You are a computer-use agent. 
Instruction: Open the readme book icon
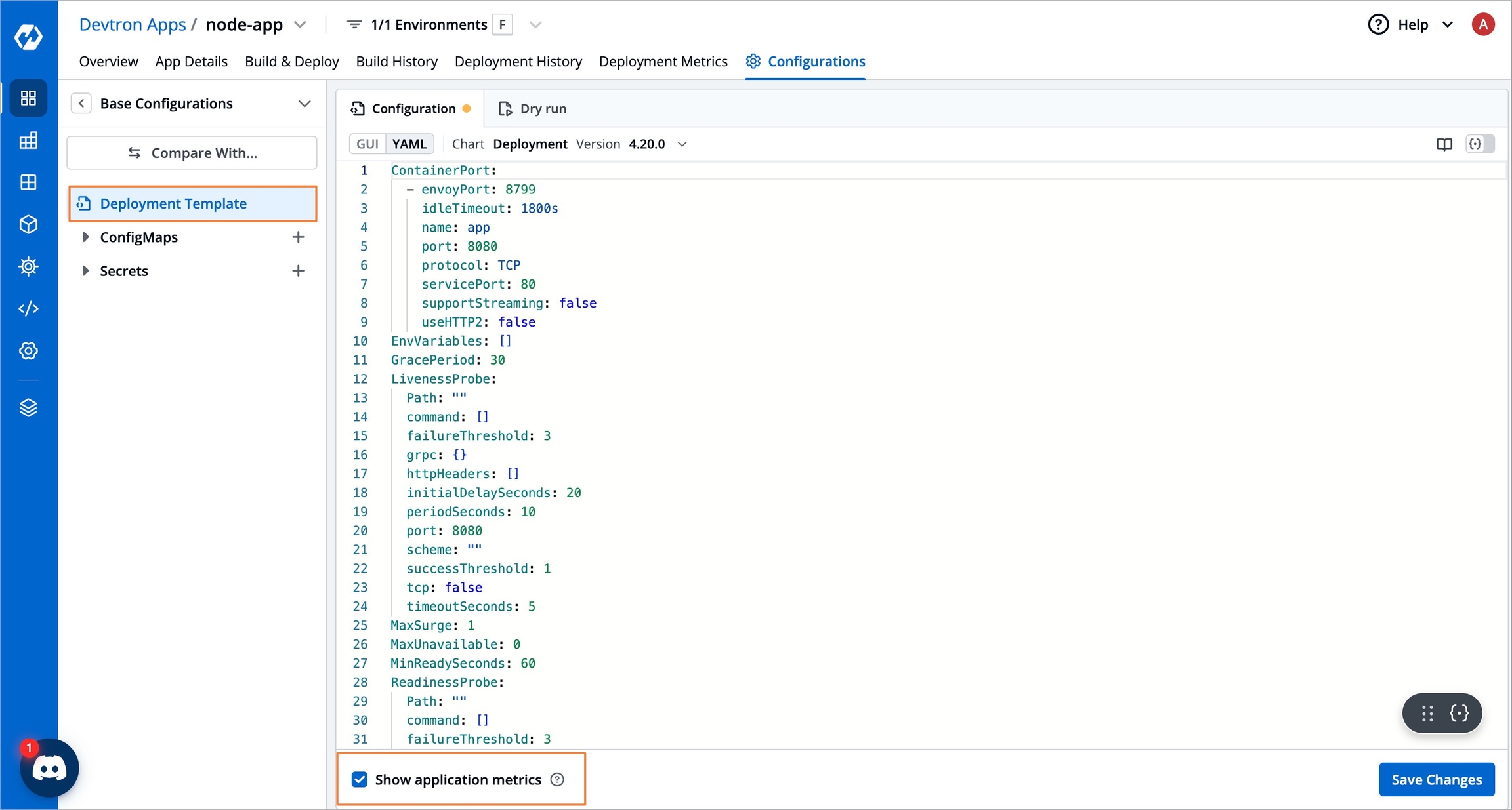[1444, 144]
